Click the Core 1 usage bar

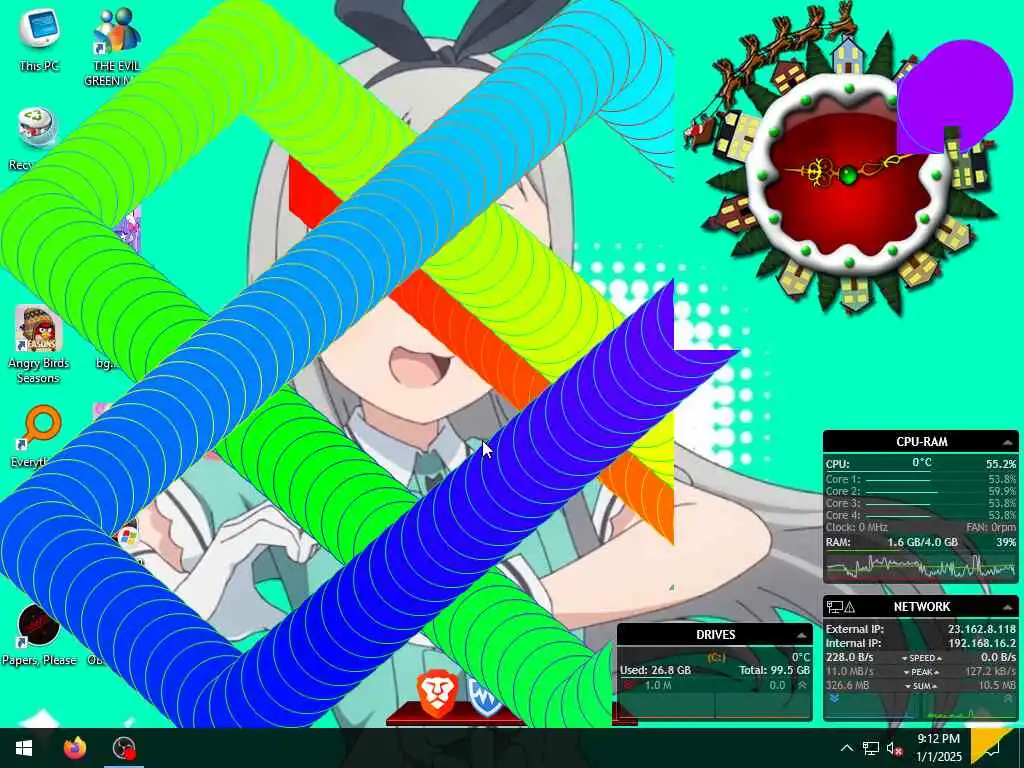897,480
